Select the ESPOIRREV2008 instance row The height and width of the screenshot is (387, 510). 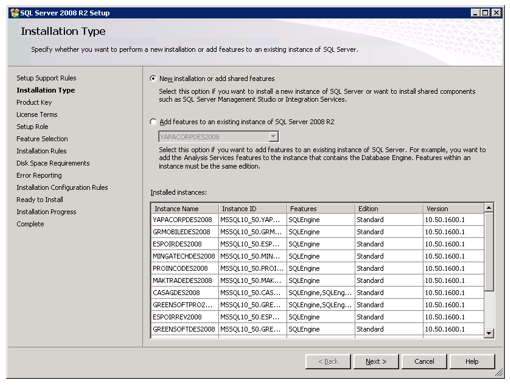[317, 317]
